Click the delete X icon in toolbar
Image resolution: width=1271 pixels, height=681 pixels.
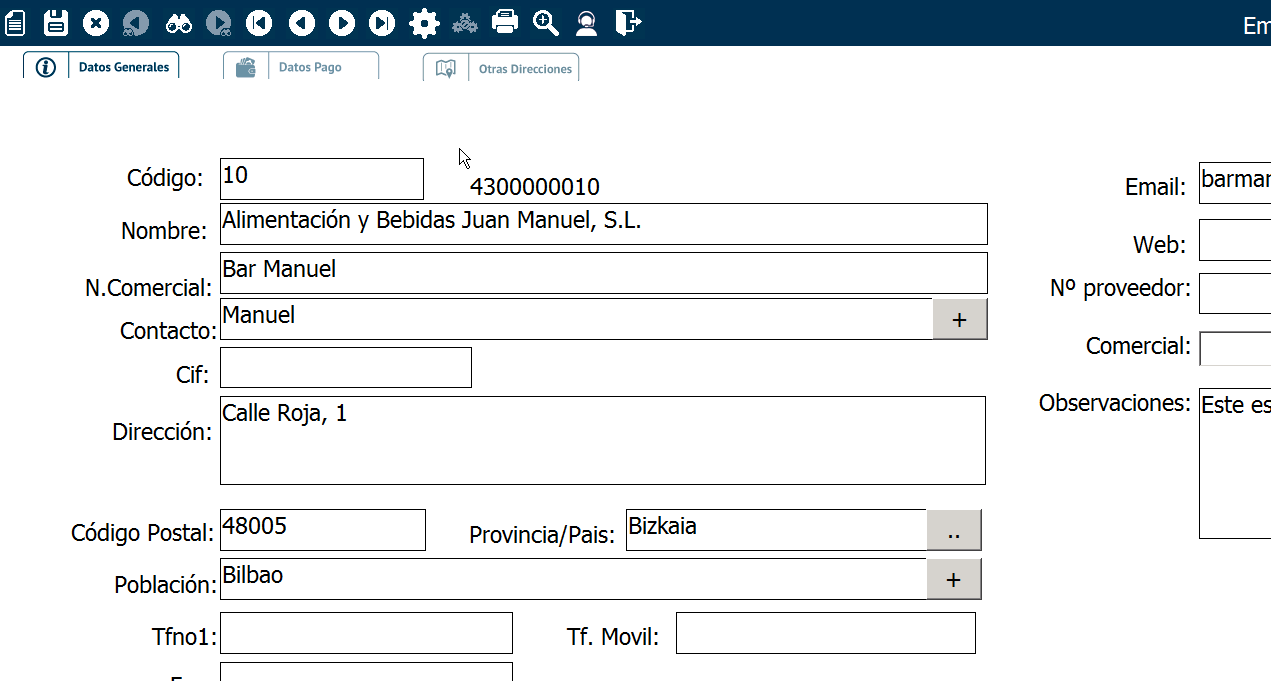point(96,22)
